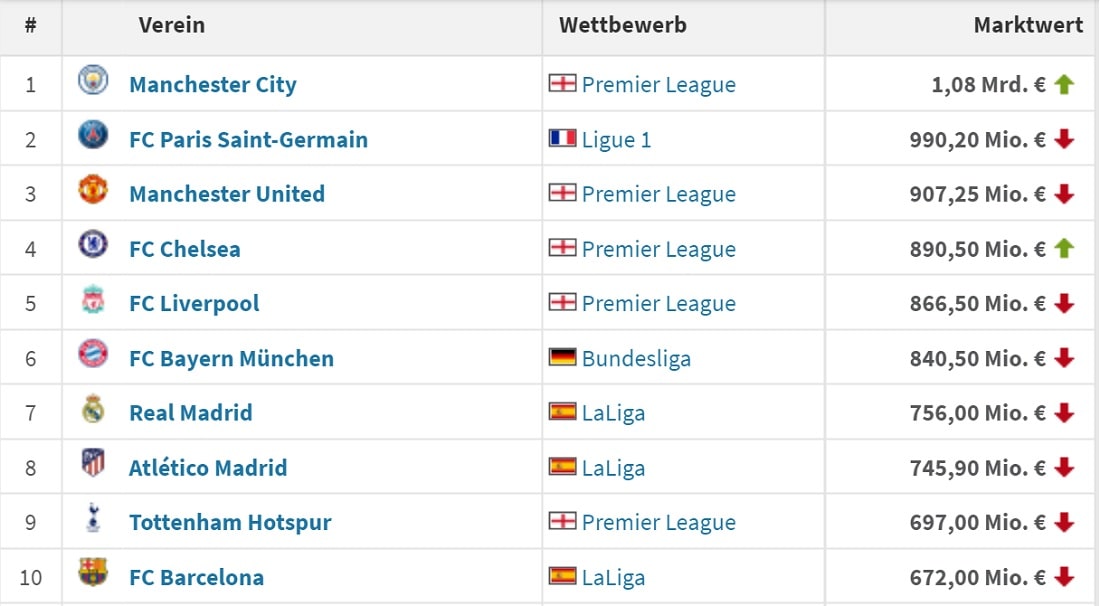Screen dimensions: 1100x606
Task: Open the Tottenham Hotspur club page
Action: (x=230, y=523)
